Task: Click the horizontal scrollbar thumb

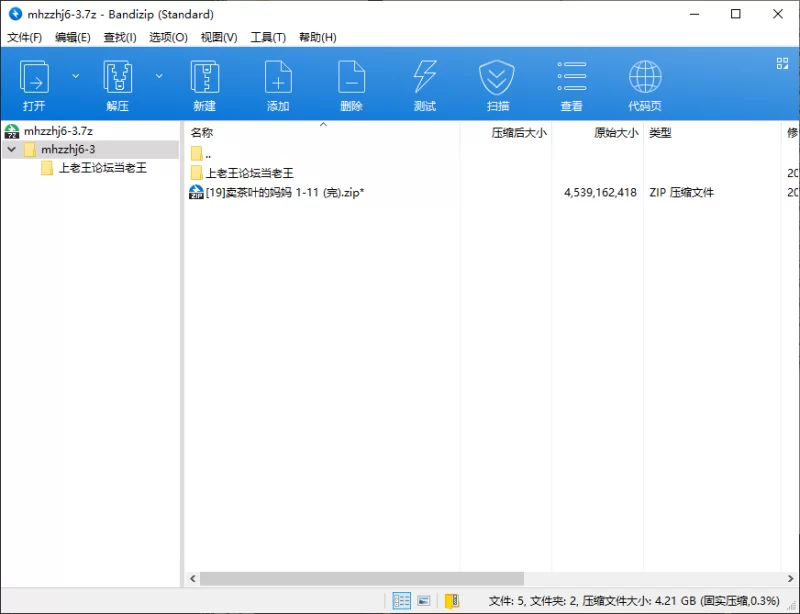Action: pos(362,578)
